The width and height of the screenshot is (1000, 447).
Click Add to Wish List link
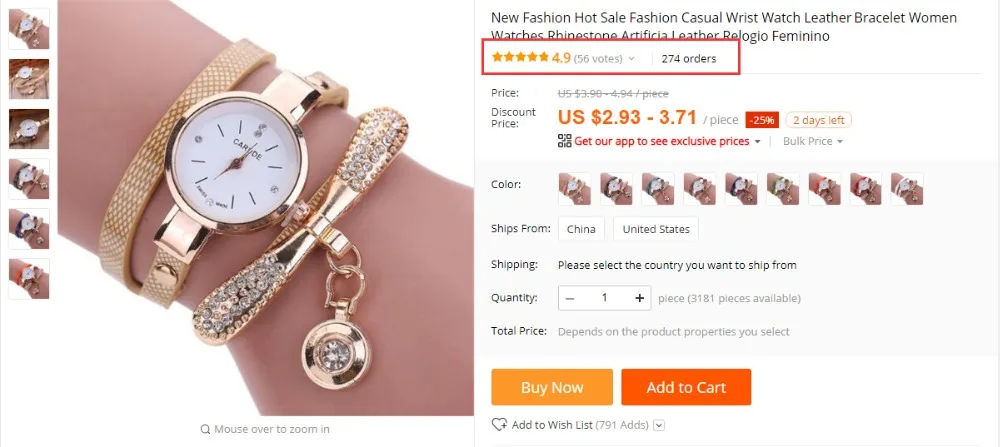point(552,425)
